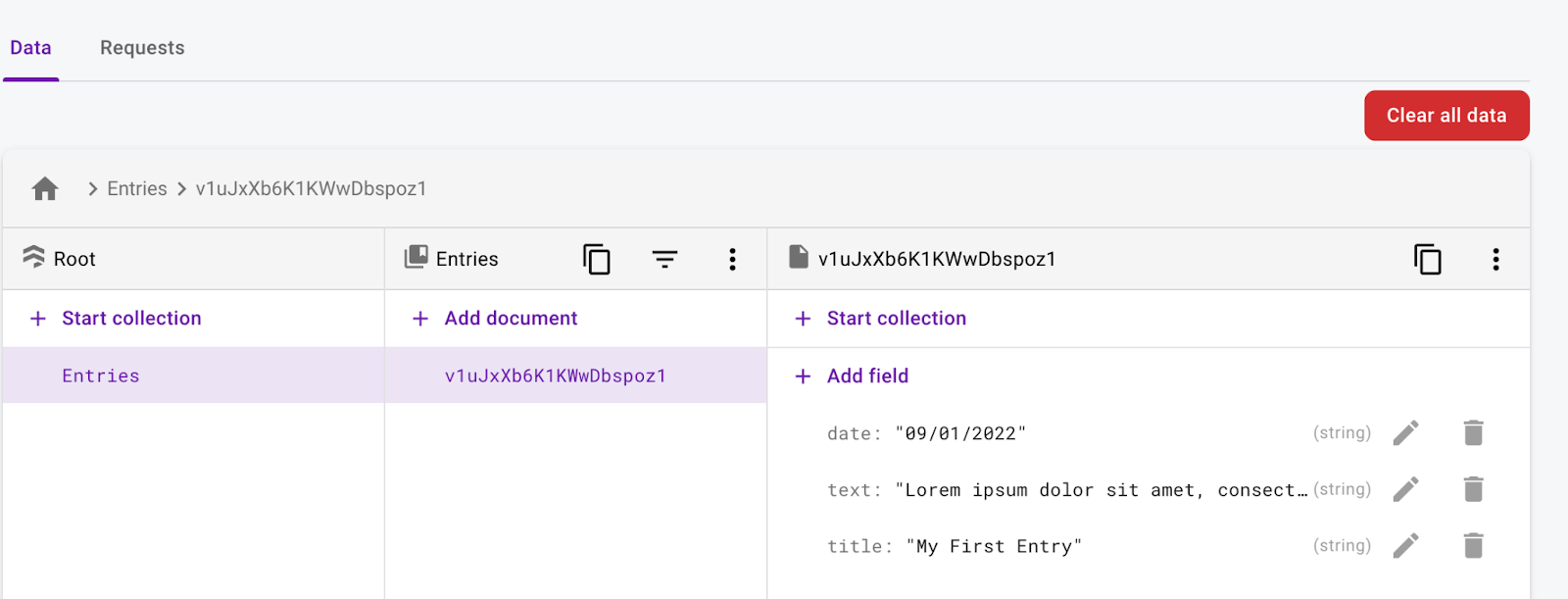Open filter for Entries collection
The height and width of the screenshot is (599, 1568).
pos(664,259)
